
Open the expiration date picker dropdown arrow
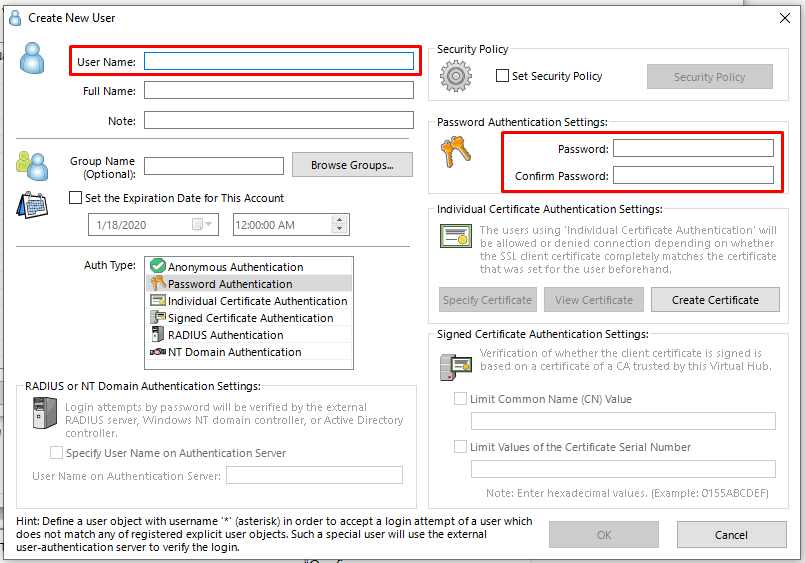pyautogui.click(x=208, y=224)
